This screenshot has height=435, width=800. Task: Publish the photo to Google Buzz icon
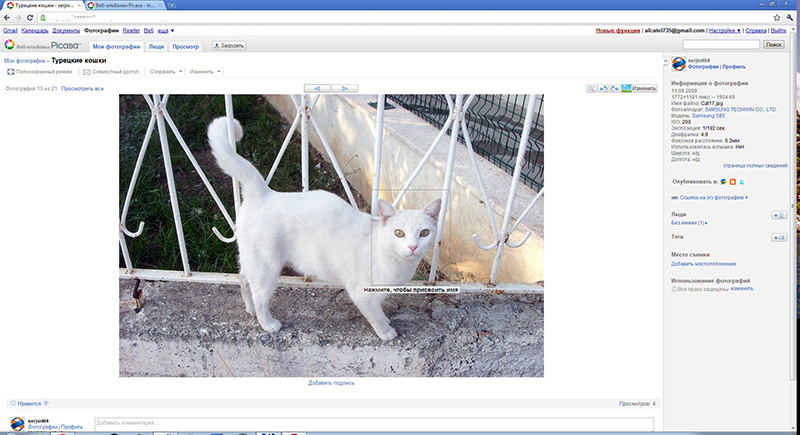click(x=724, y=182)
